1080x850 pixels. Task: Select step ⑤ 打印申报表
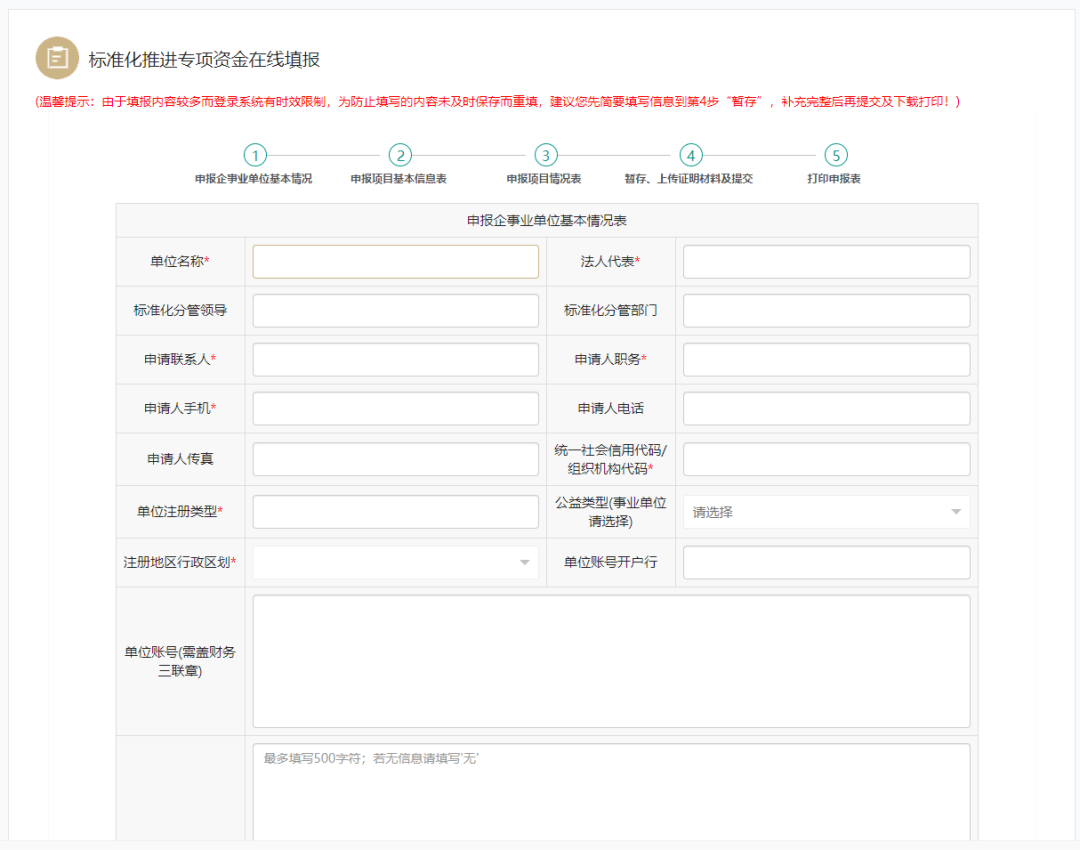(x=836, y=156)
